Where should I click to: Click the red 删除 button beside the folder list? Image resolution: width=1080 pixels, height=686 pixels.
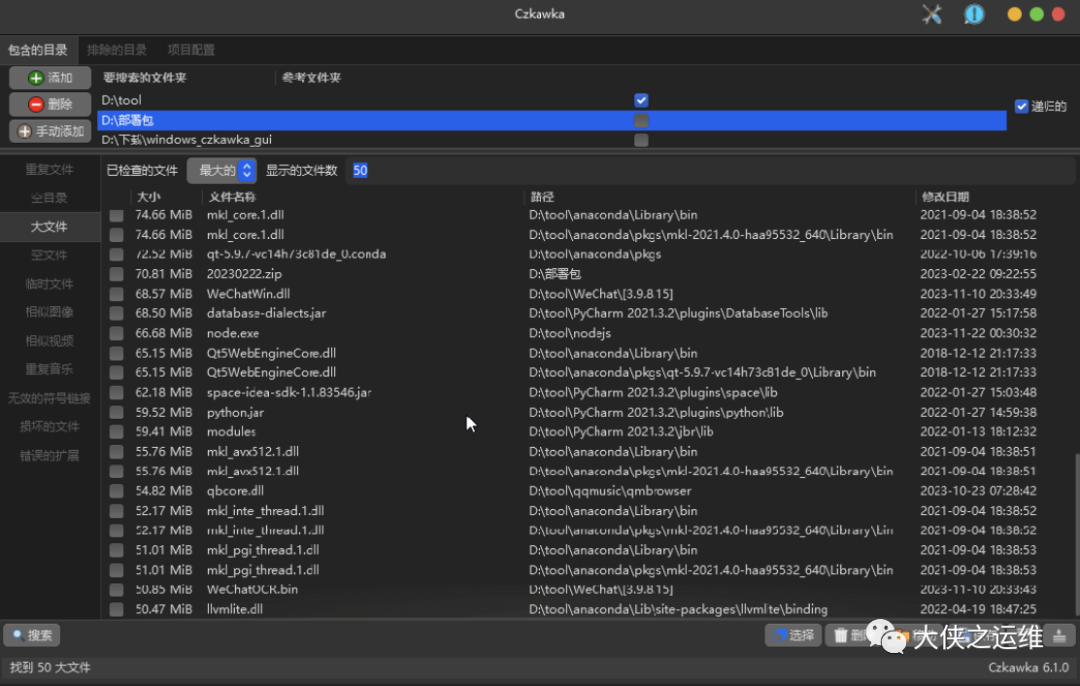pos(50,104)
